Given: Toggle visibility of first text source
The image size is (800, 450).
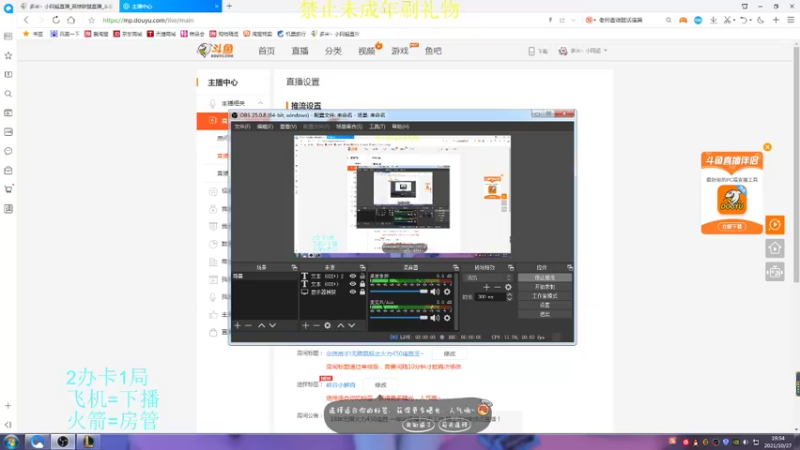Looking at the screenshot, I should [353, 276].
